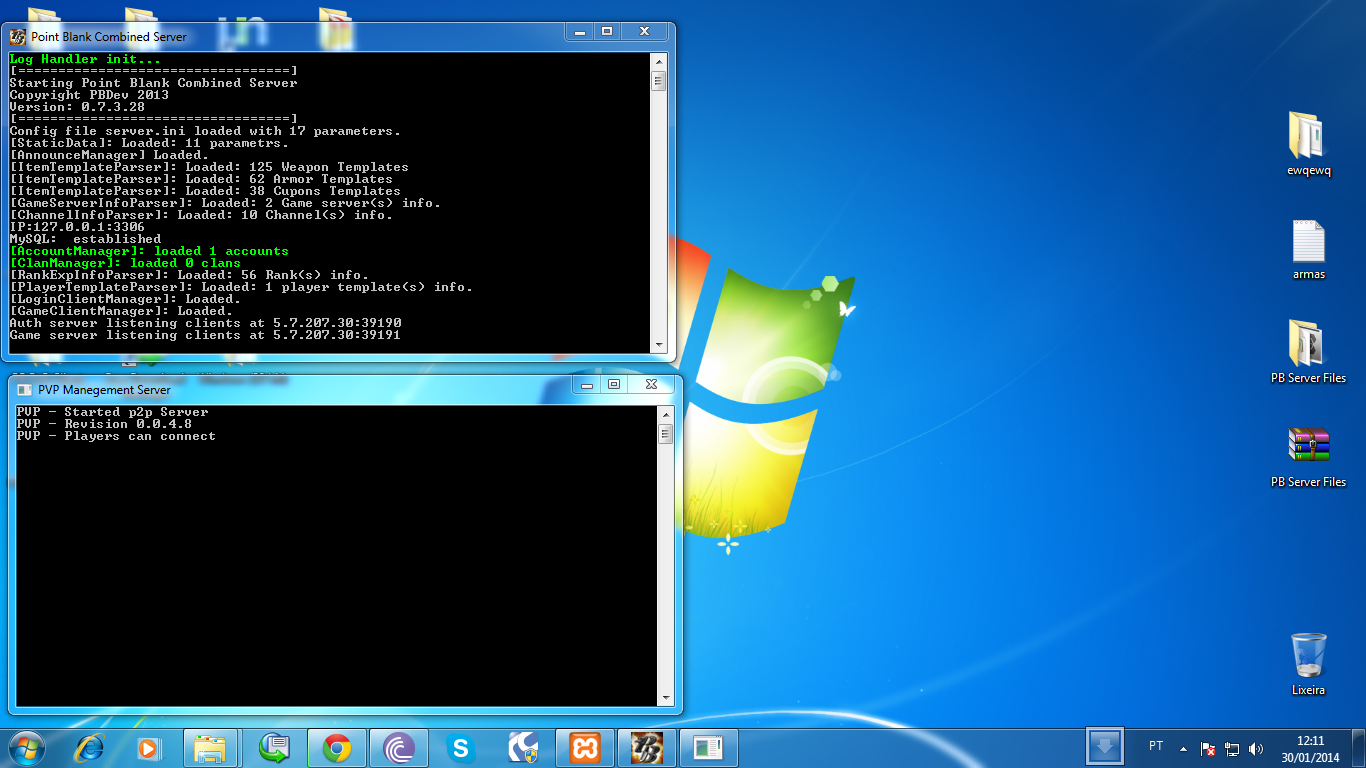Switch keyboard layout via the PT indicator
1366x768 pixels.
[1156, 747]
